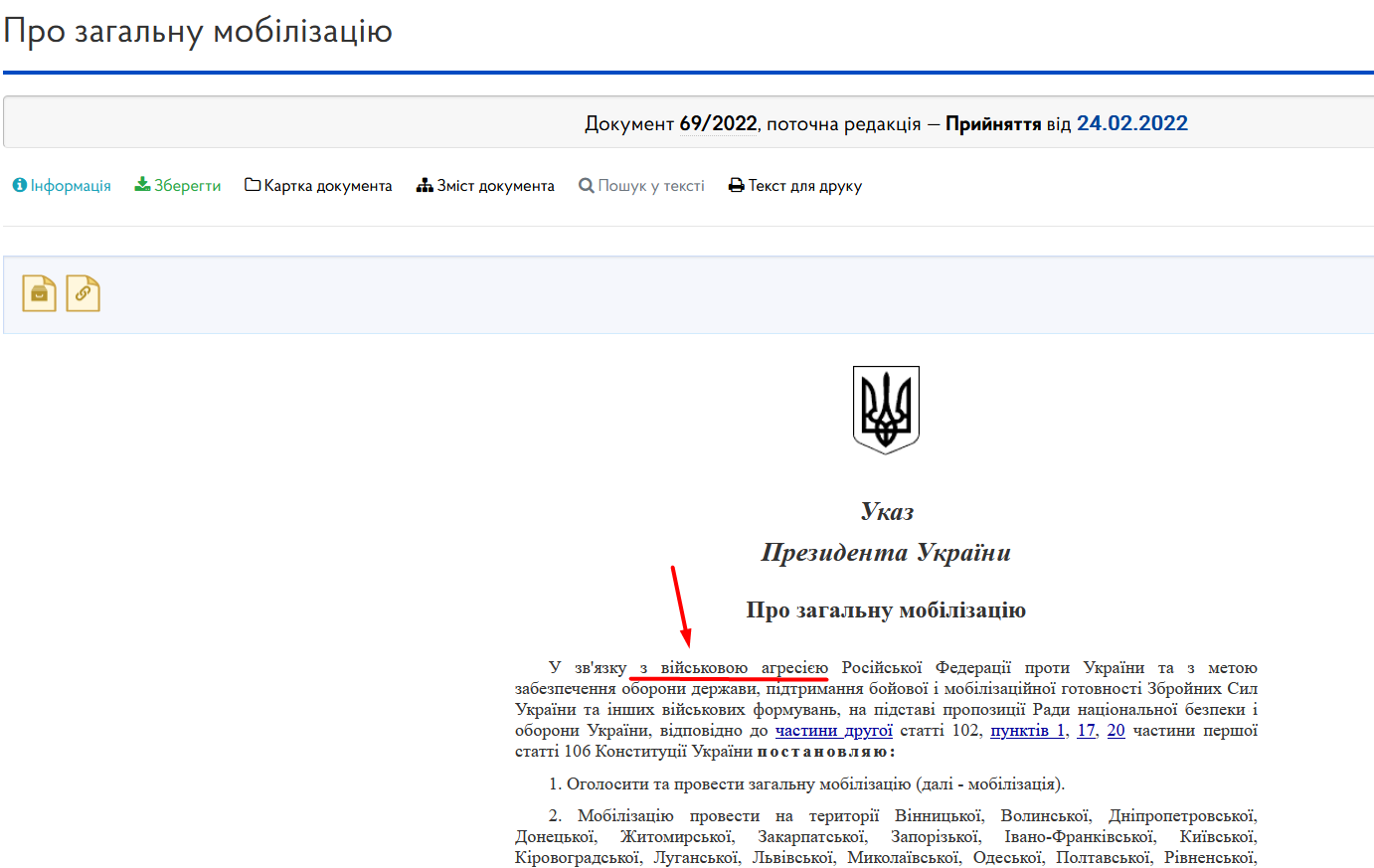Screen dimensions: 1374x868
Task: Follow the 'пунктів 1' hyperlink
Action: point(1027,731)
